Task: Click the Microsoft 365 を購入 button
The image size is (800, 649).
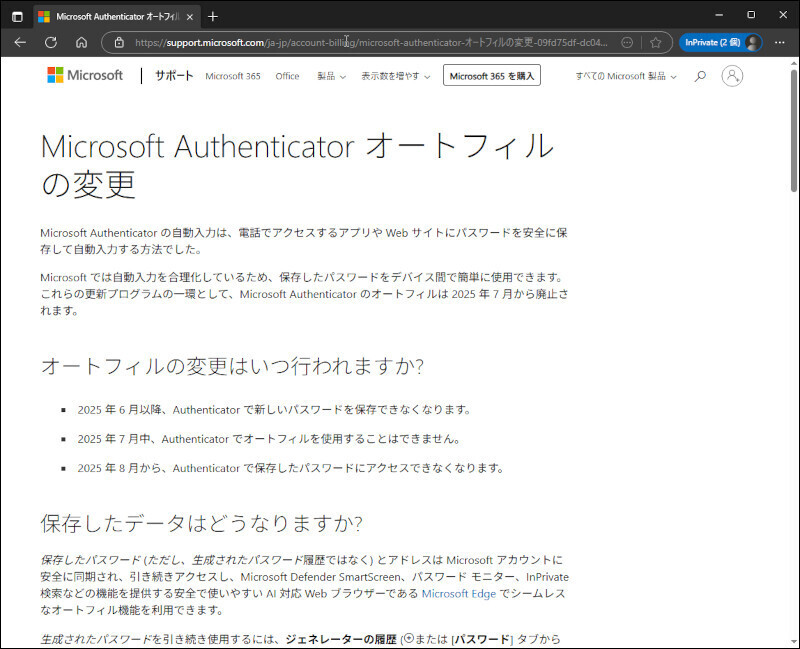Action: coord(492,76)
